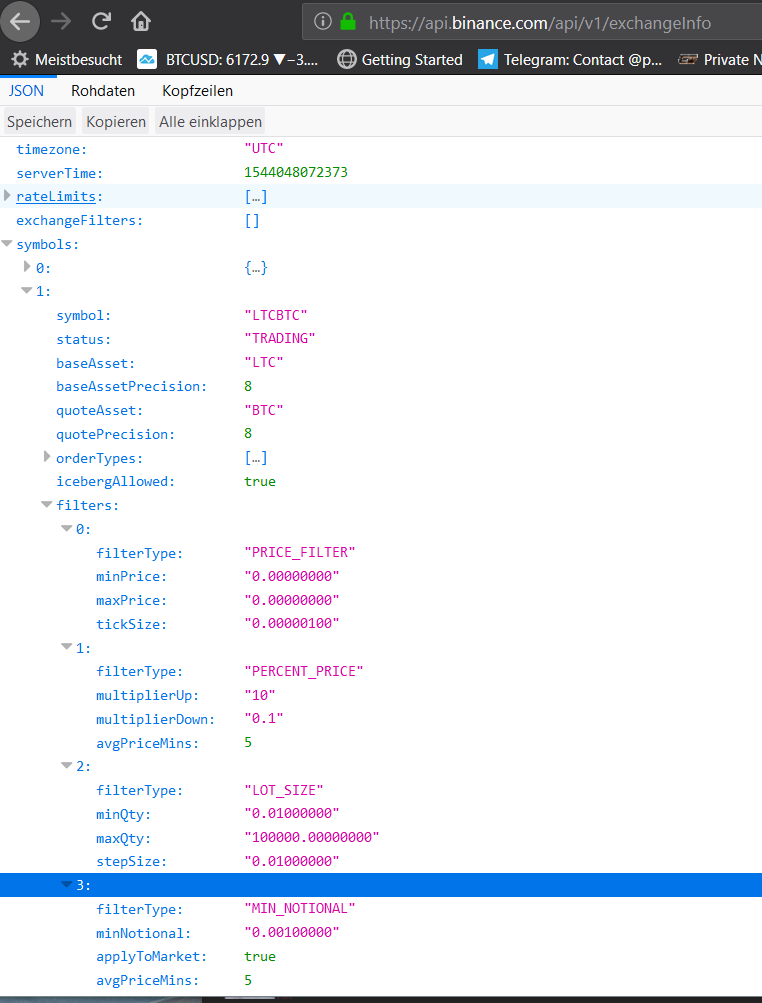Collapse highlighted filter 3 node

[67, 884]
